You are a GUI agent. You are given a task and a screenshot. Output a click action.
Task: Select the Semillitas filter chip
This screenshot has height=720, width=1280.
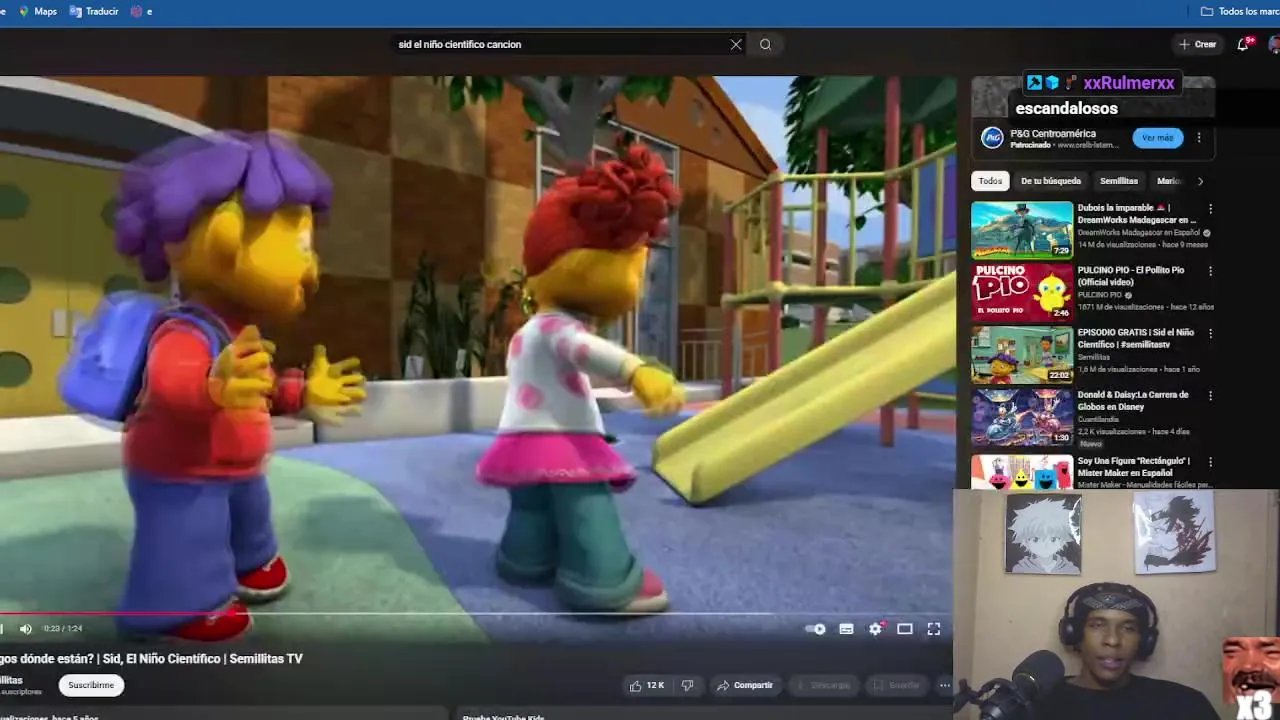point(1118,181)
